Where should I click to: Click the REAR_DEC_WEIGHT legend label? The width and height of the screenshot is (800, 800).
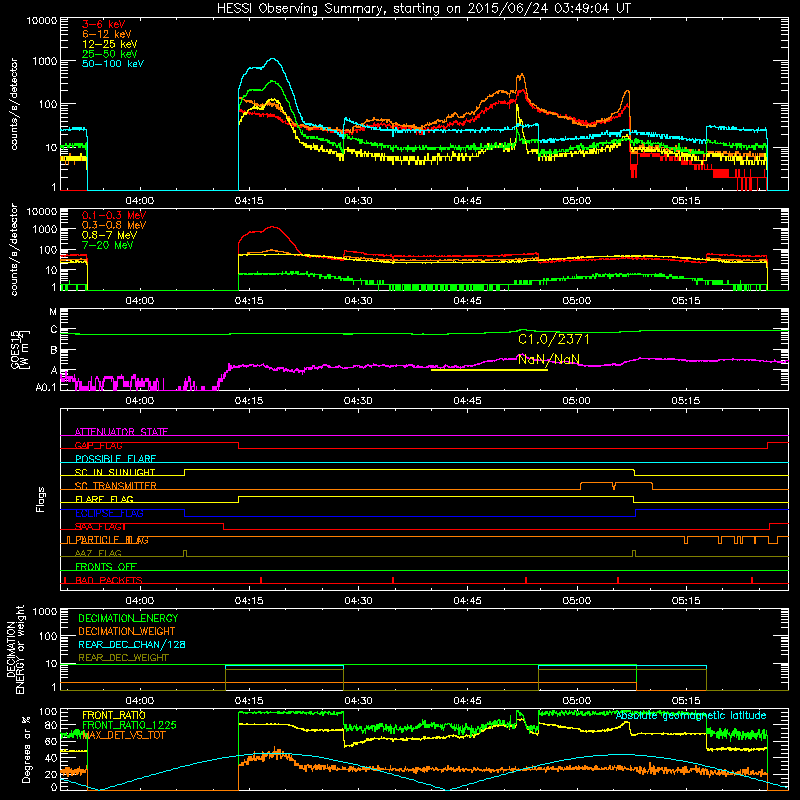pyautogui.click(x=123, y=658)
